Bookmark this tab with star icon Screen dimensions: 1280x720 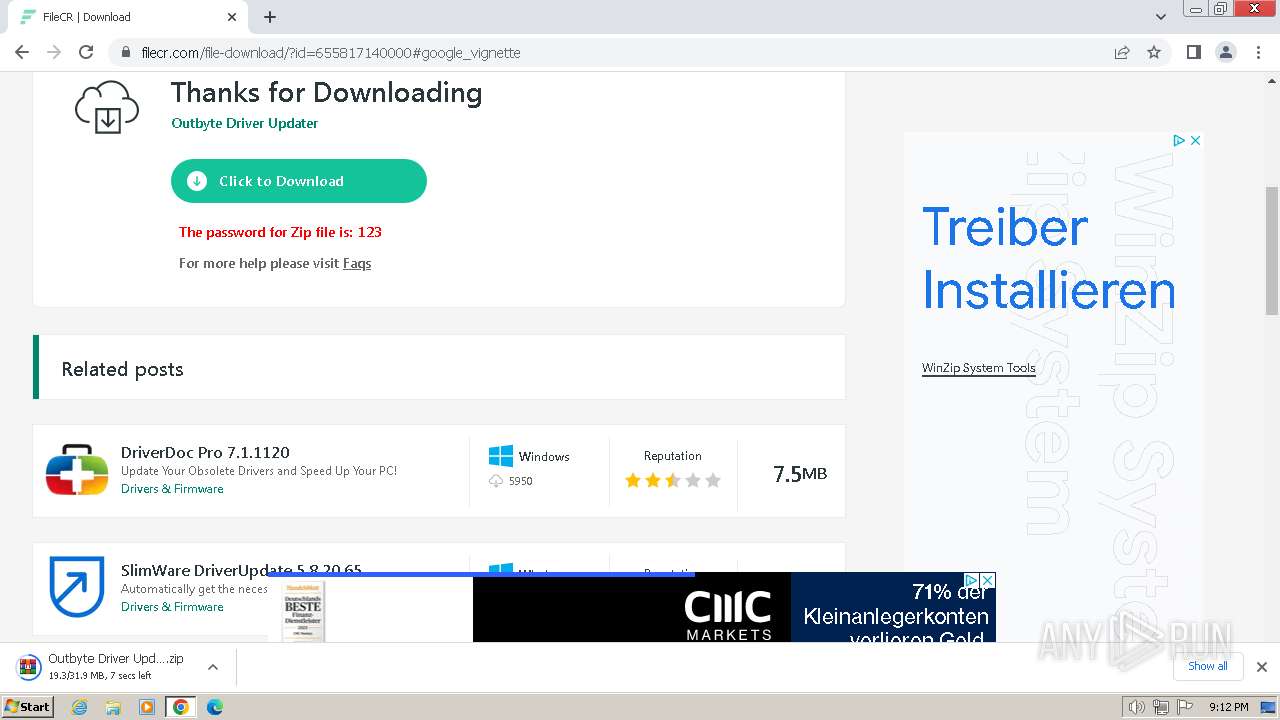coord(1154,52)
